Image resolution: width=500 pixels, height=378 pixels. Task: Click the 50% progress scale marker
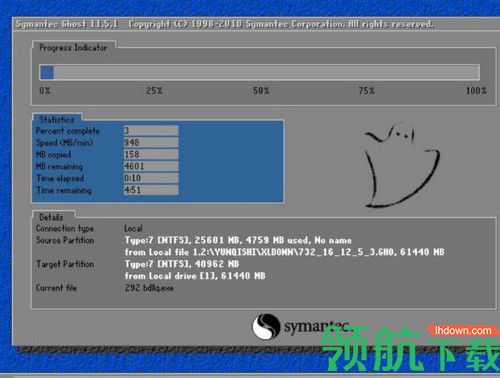tap(261, 91)
